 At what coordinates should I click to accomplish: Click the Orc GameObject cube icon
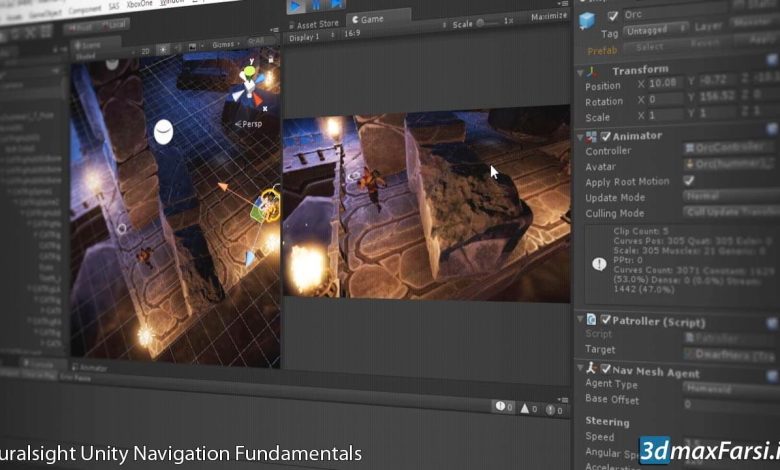[587, 20]
